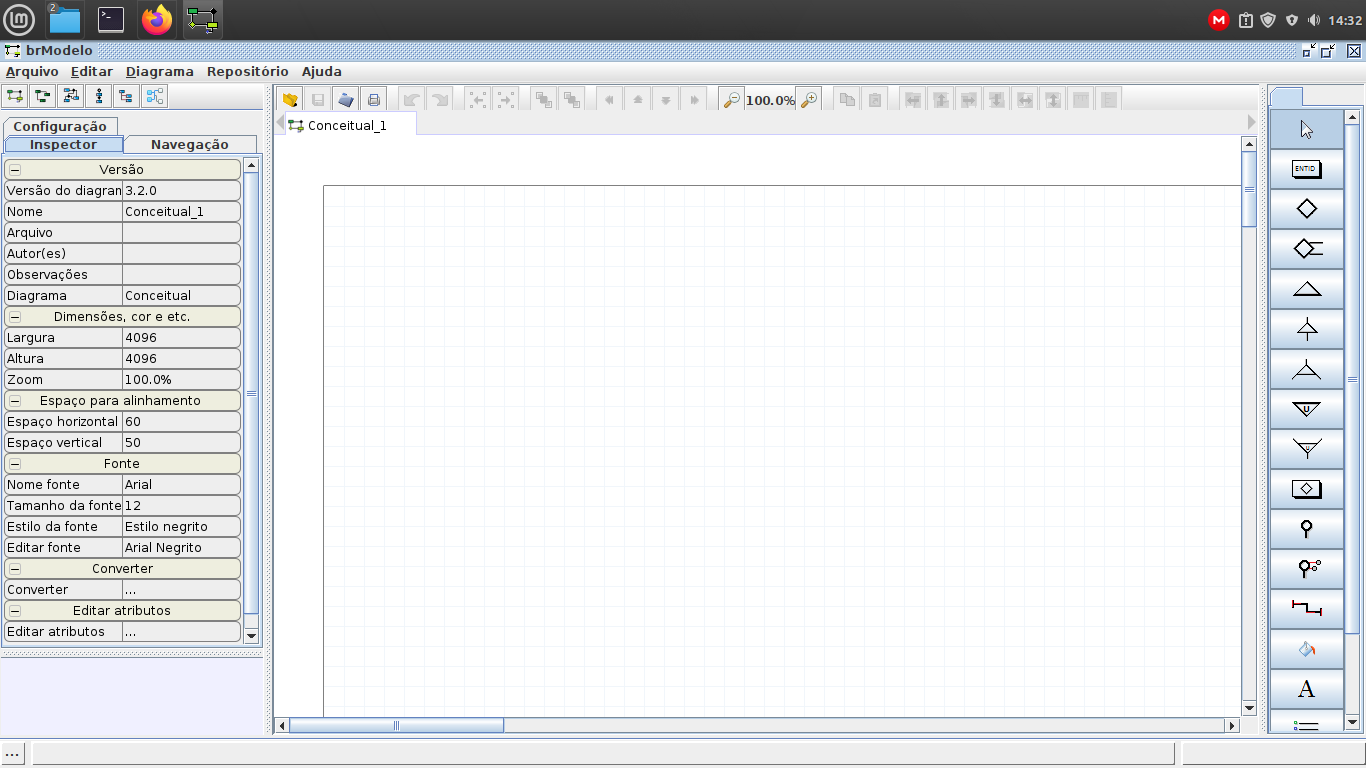
Task: Click the open diagram folder icon
Action: pos(290,99)
